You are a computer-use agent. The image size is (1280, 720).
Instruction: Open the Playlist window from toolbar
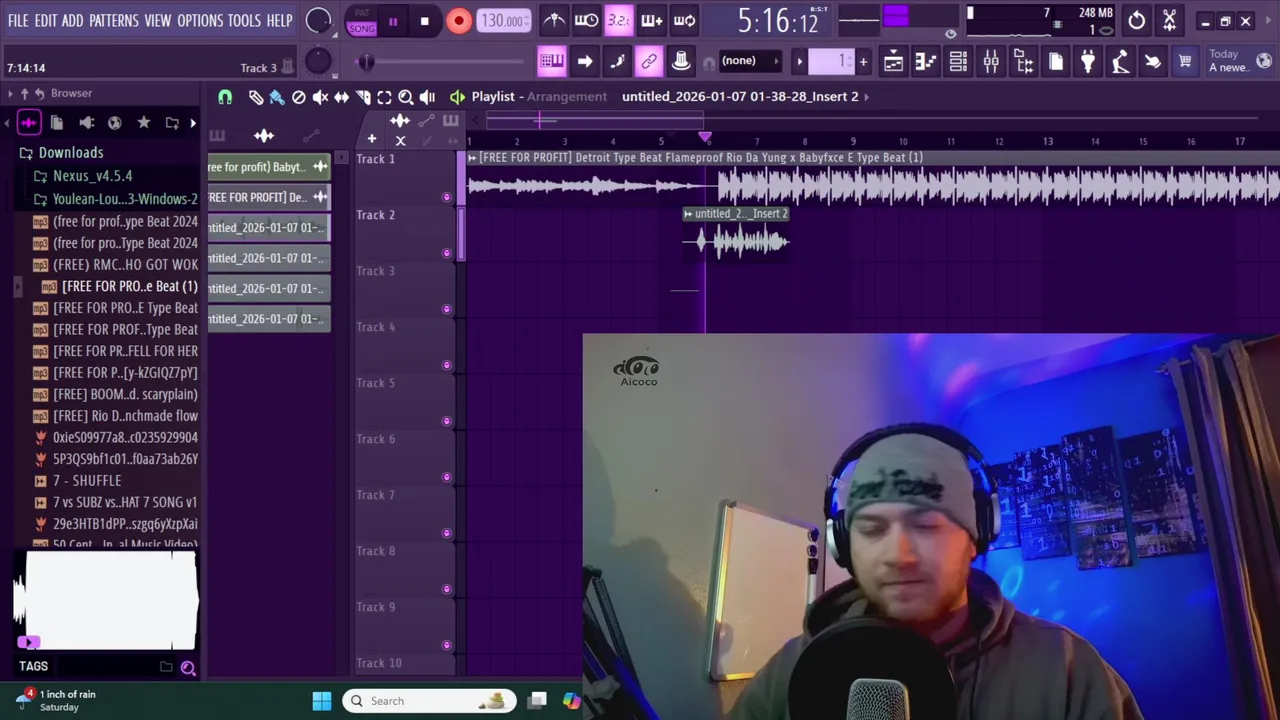point(893,62)
